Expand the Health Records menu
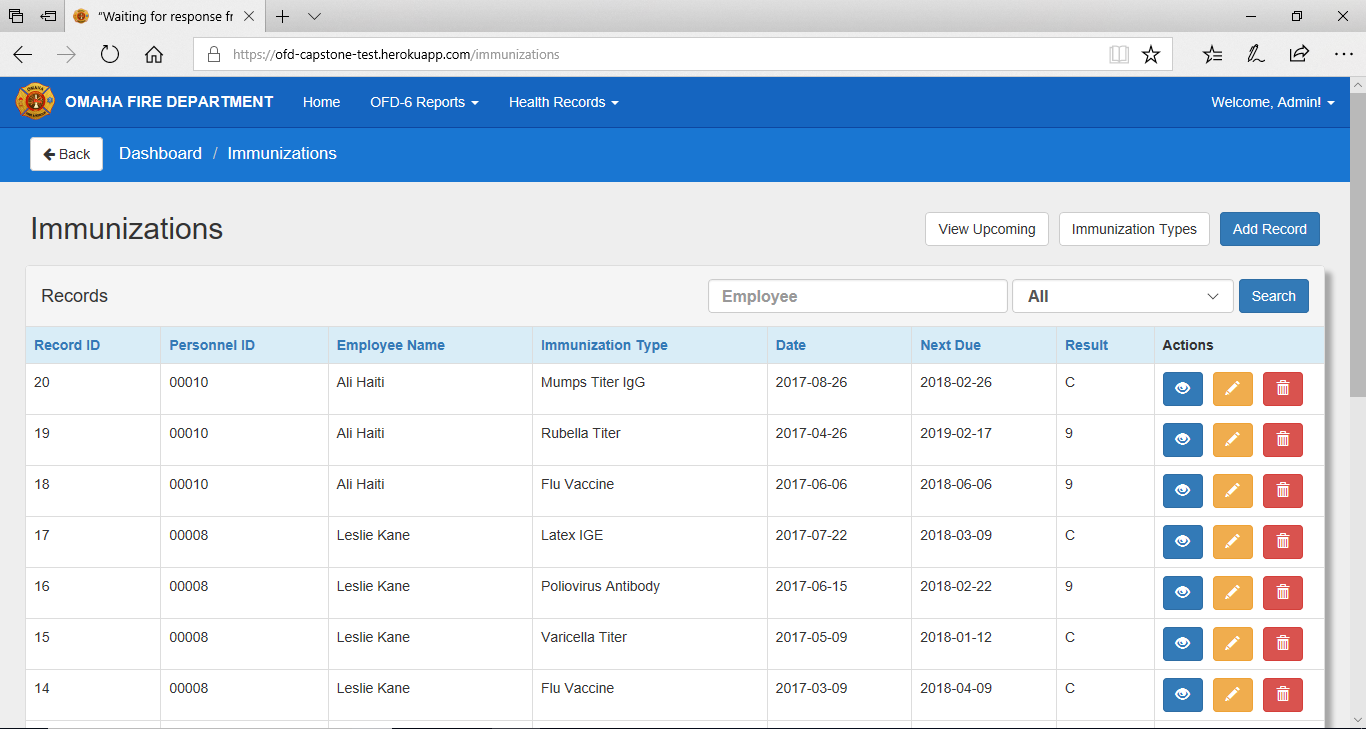 pos(564,102)
